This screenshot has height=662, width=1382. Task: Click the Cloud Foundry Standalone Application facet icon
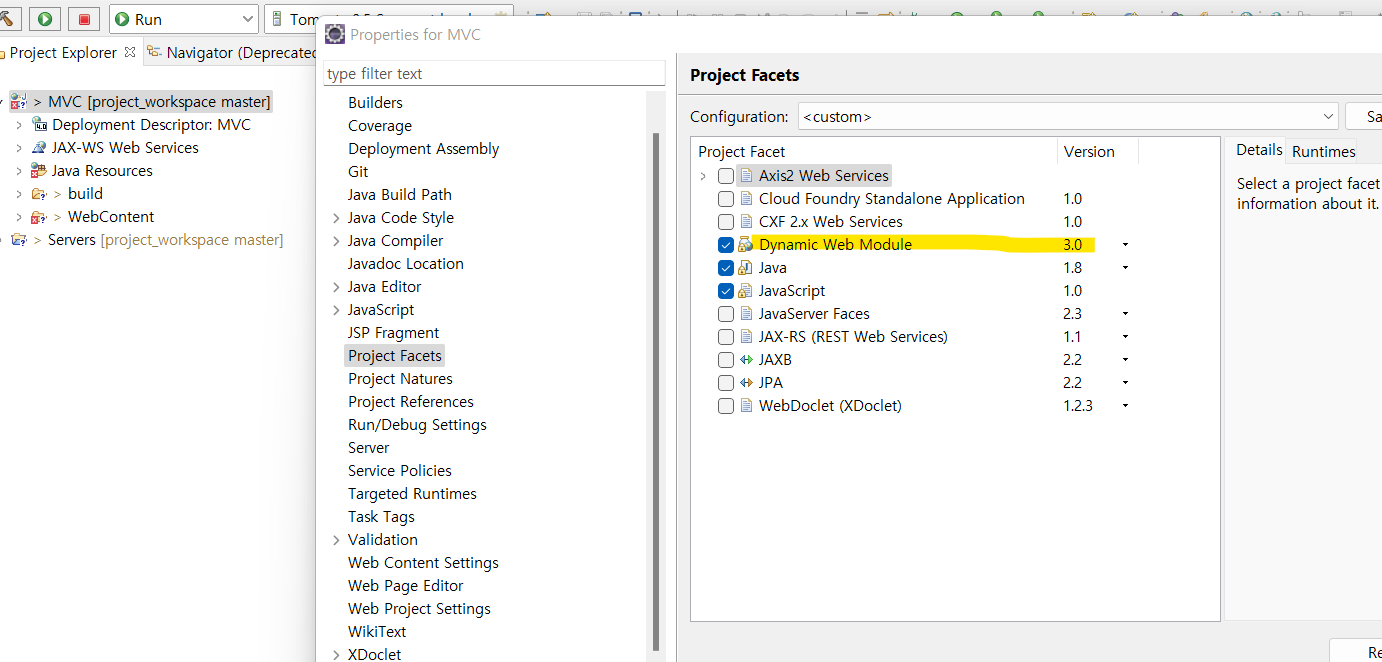pyautogui.click(x=746, y=199)
